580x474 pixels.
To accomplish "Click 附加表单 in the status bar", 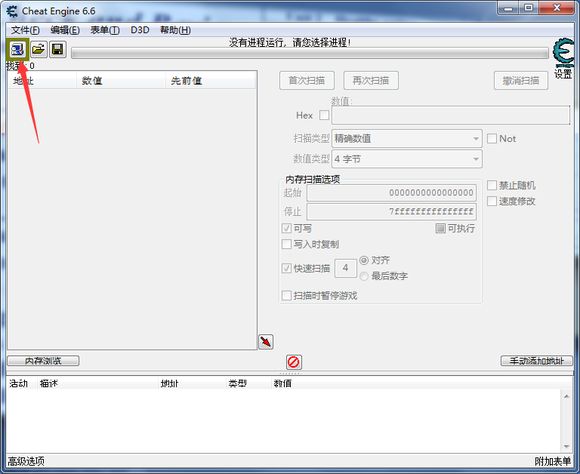I will click(x=553, y=461).
